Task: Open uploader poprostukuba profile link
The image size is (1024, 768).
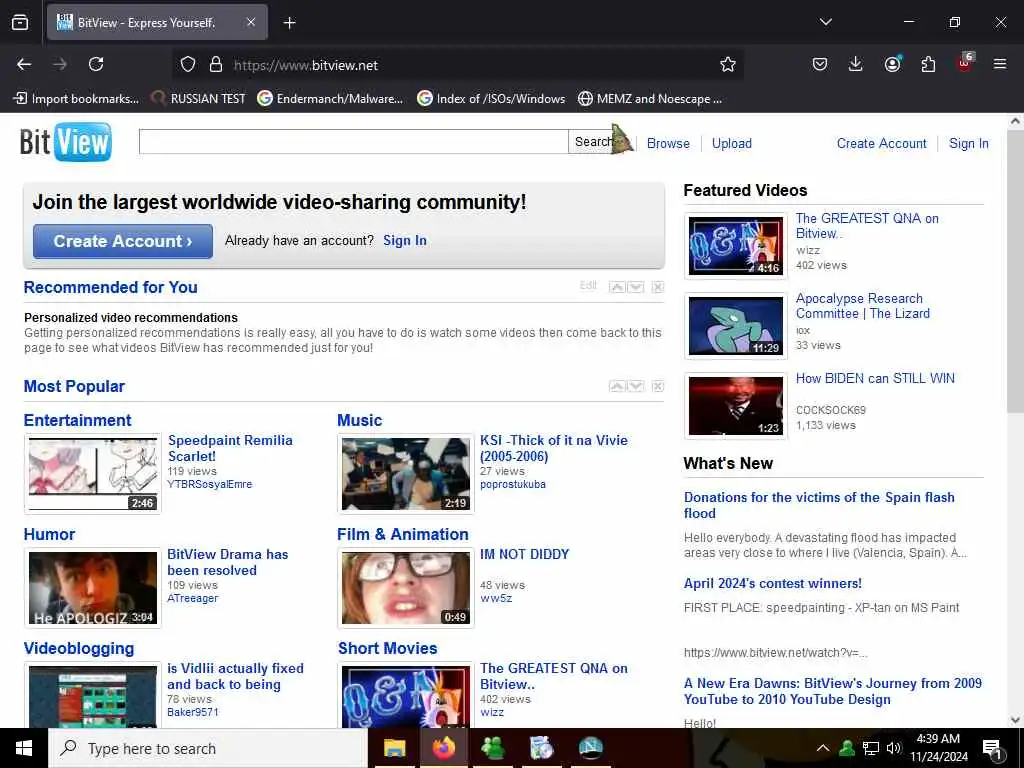Action: pyautogui.click(x=513, y=484)
